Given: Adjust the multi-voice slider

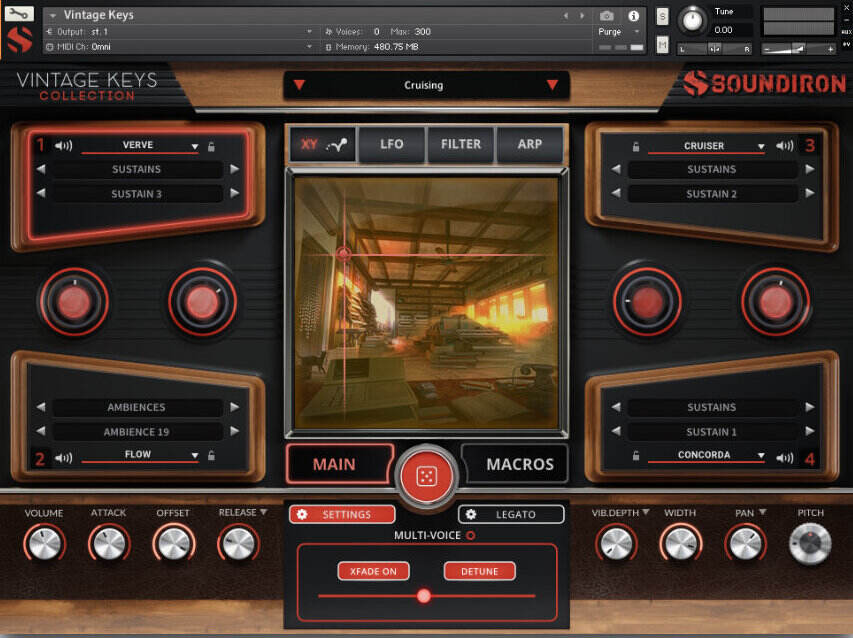Looking at the screenshot, I should click(x=423, y=595).
